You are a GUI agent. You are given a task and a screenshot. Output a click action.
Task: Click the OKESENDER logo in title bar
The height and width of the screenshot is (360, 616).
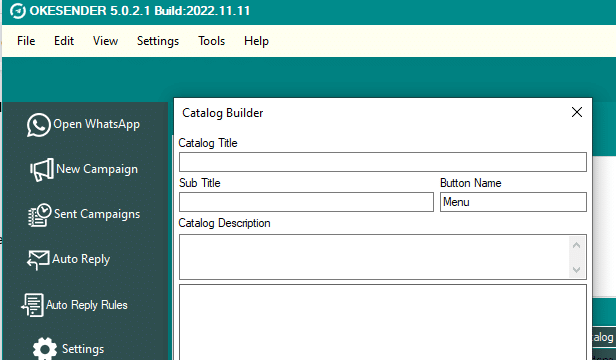pos(18,11)
